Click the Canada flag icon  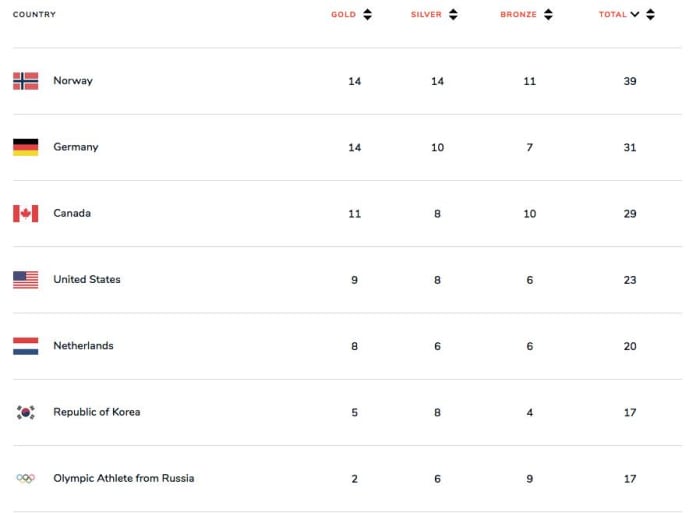25,213
